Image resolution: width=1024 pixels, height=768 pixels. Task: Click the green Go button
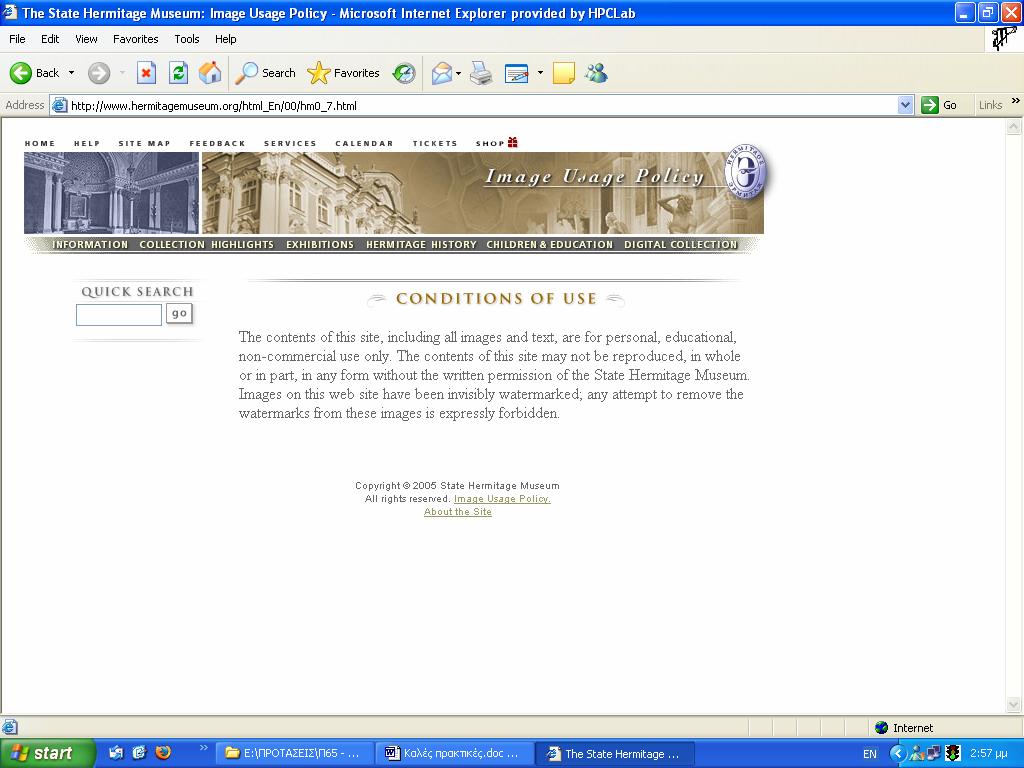(x=939, y=105)
